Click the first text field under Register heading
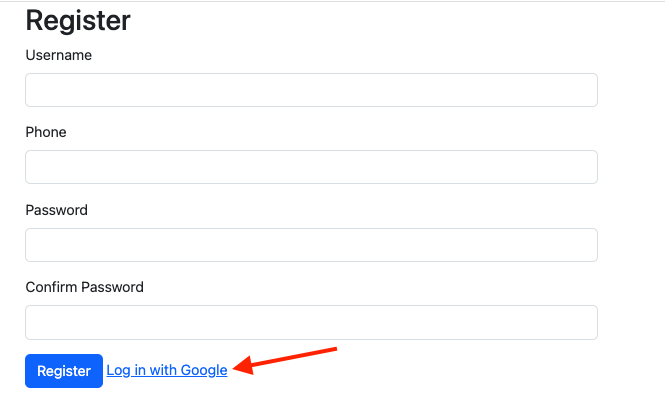The height and width of the screenshot is (410, 665). [x=311, y=90]
